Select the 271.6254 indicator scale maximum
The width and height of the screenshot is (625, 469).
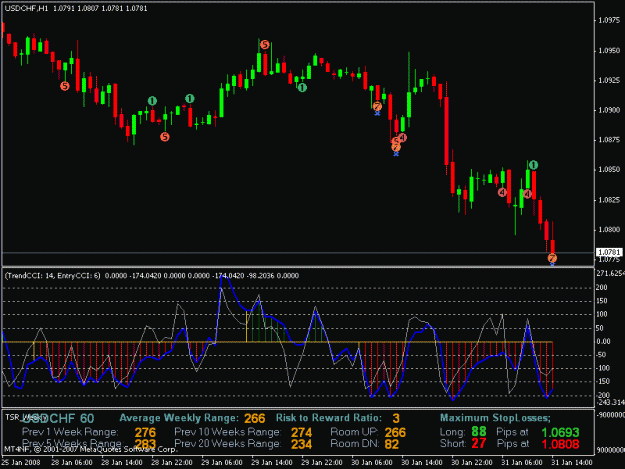610,274
